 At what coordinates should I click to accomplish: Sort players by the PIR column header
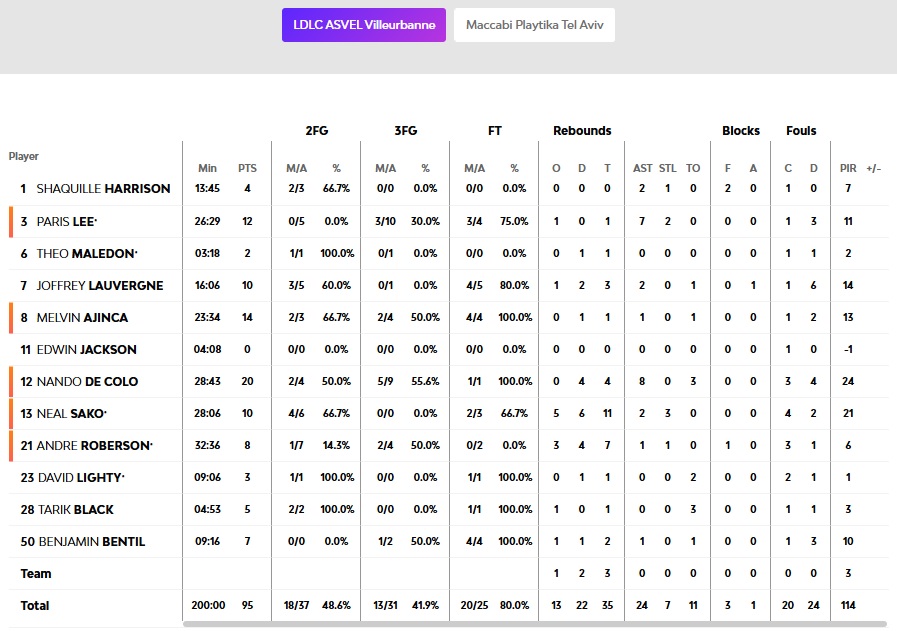click(848, 168)
